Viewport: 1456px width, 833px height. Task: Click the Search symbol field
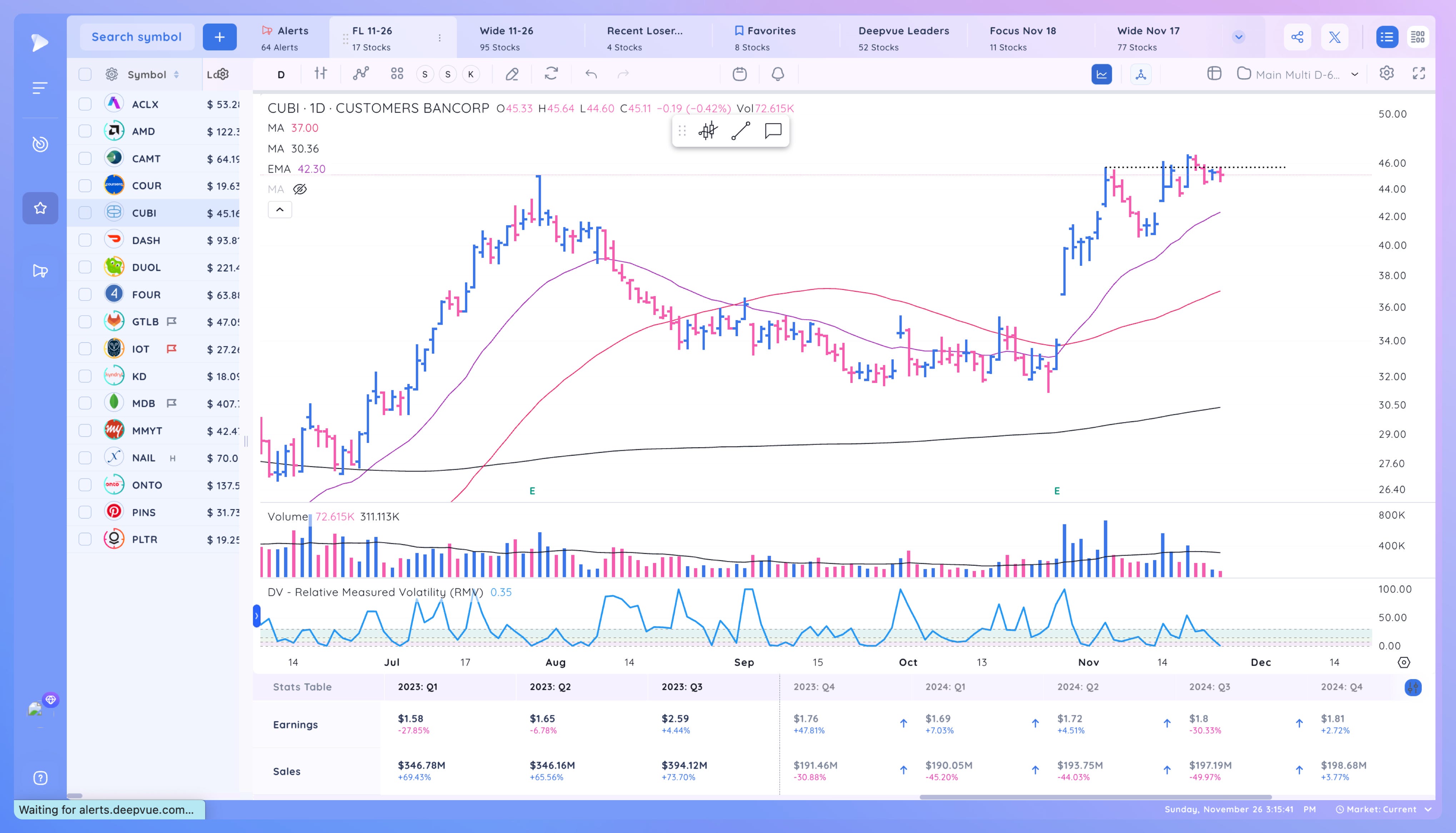pos(137,37)
